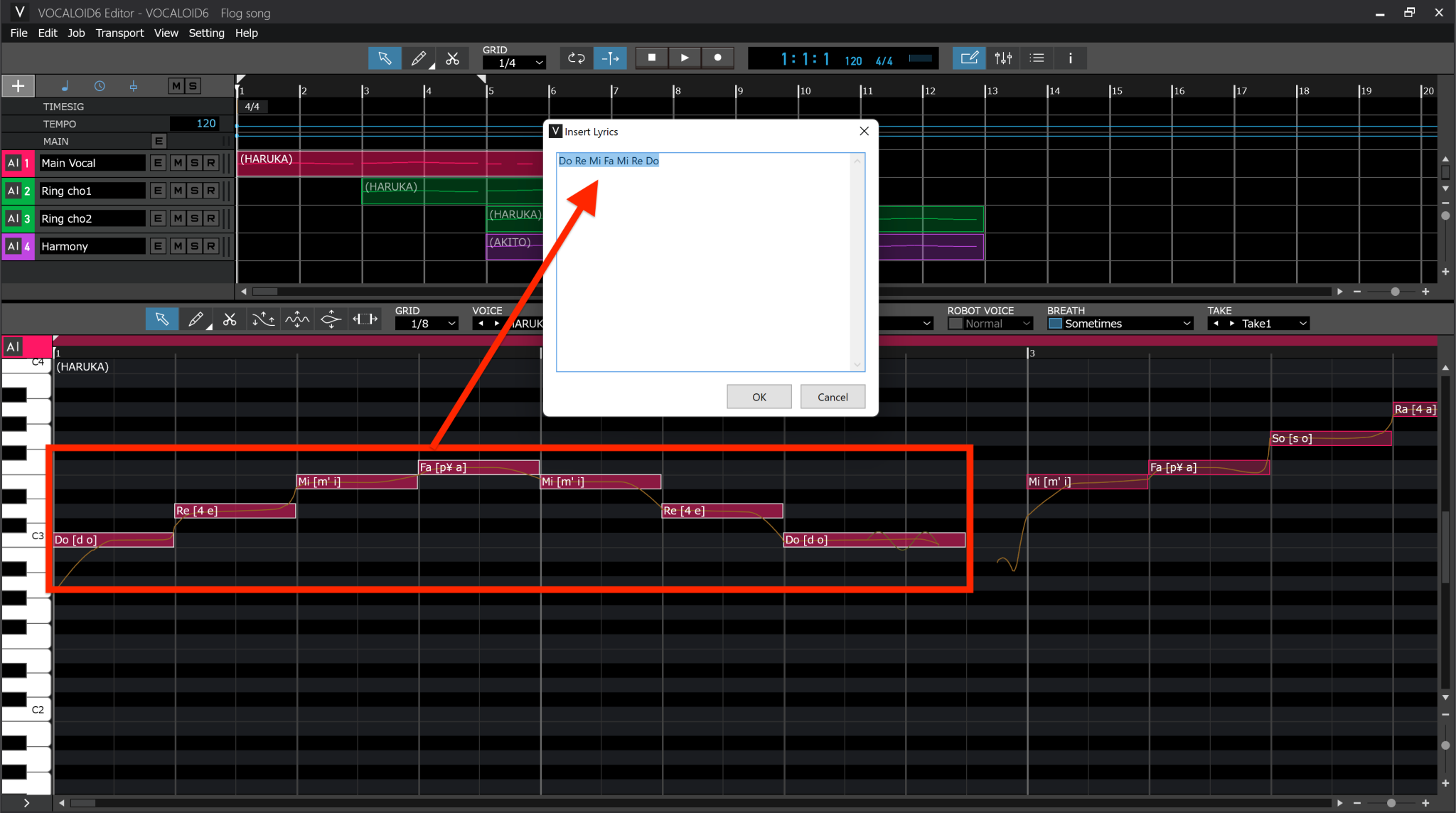Open the GRID 1/4 dropdown
This screenshot has width=1456, height=813.
pos(513,63)
